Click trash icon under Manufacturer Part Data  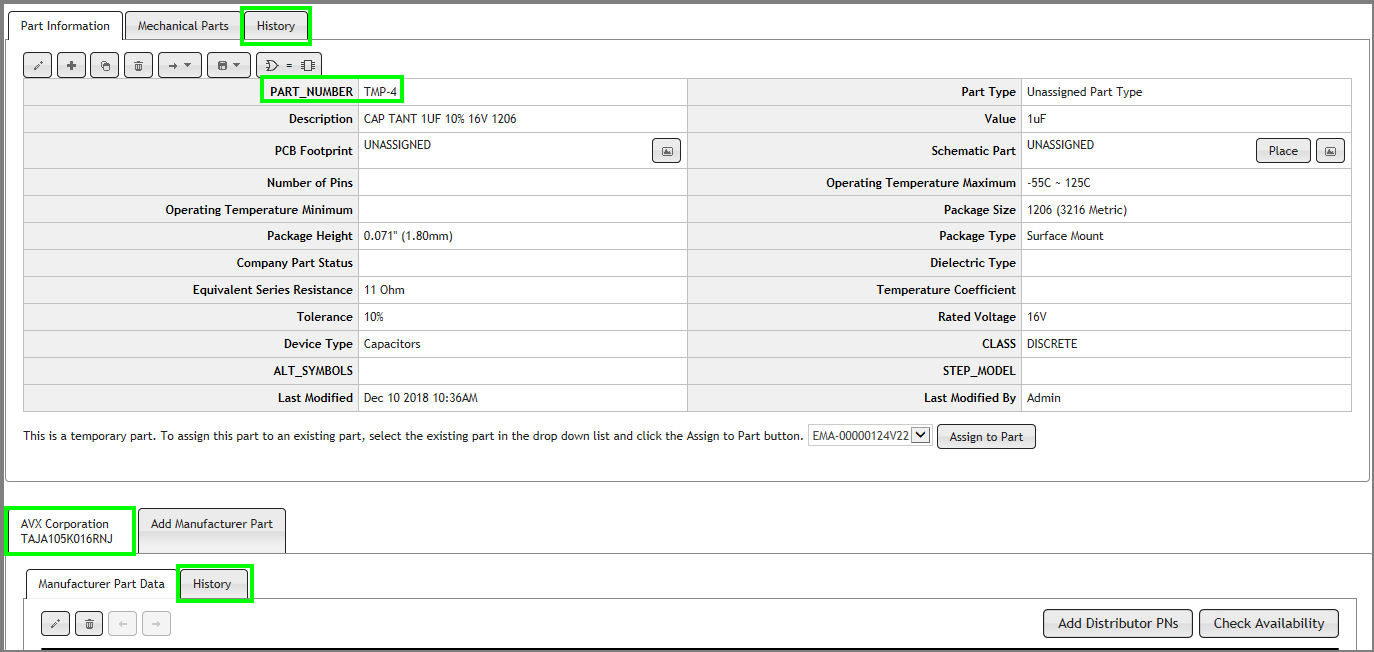click(x=89, y=624)
